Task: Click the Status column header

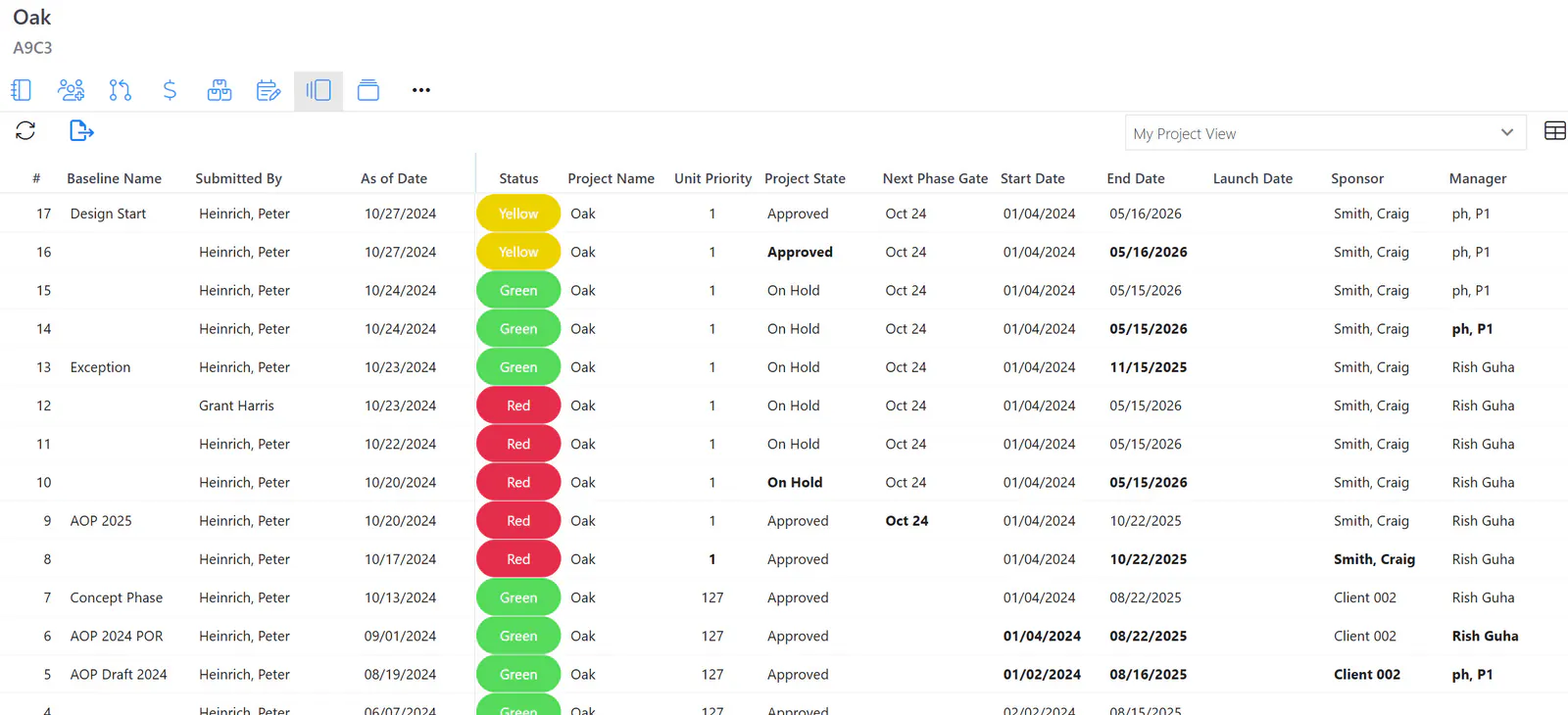Action: [x=518, y=178]
